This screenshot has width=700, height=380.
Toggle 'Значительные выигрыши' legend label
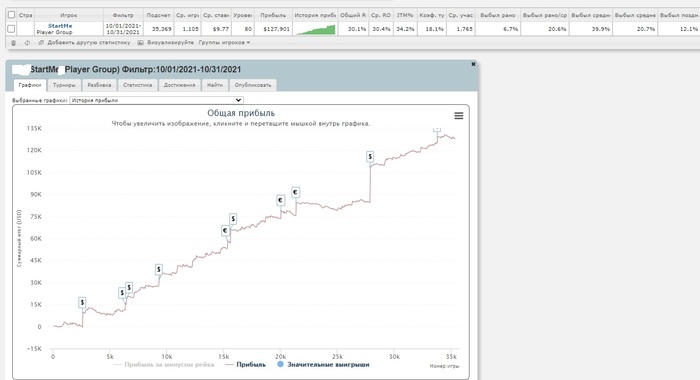[x=328, y=364]
